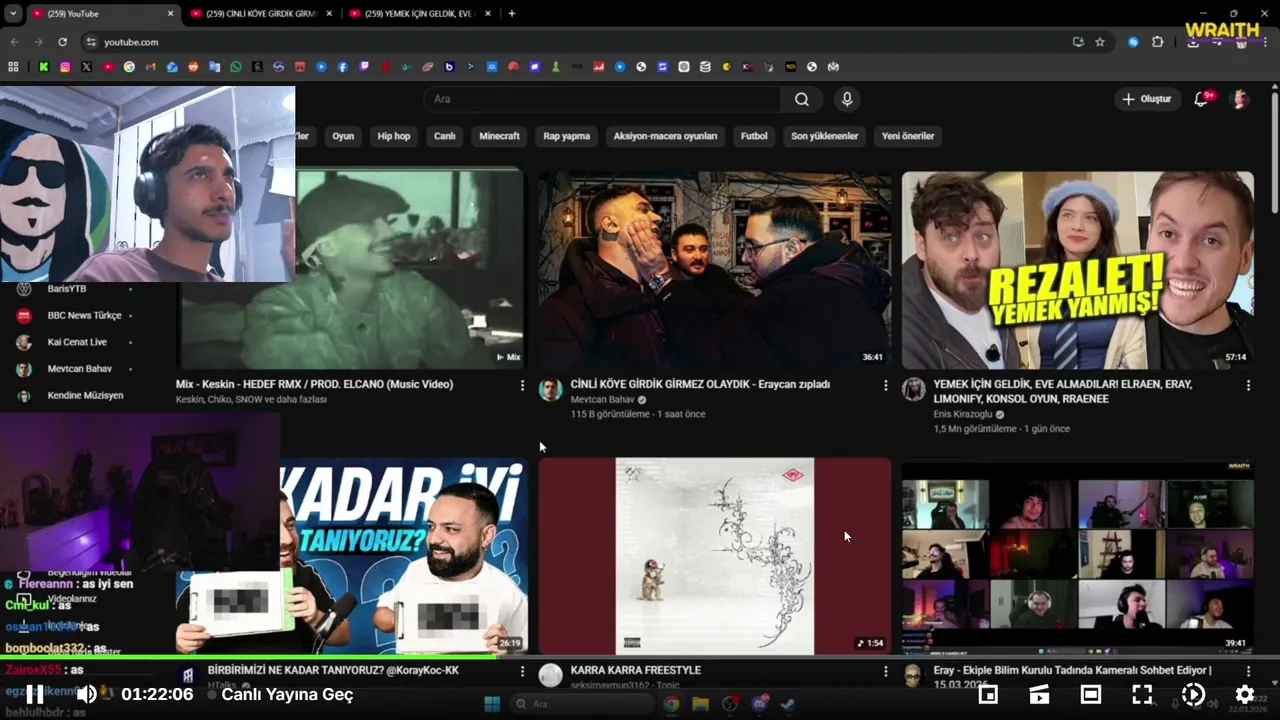Image resolution: width=1280 pixels, height=720 pixels.
Task: Open the notifications bell
Action: (1202, 99)
